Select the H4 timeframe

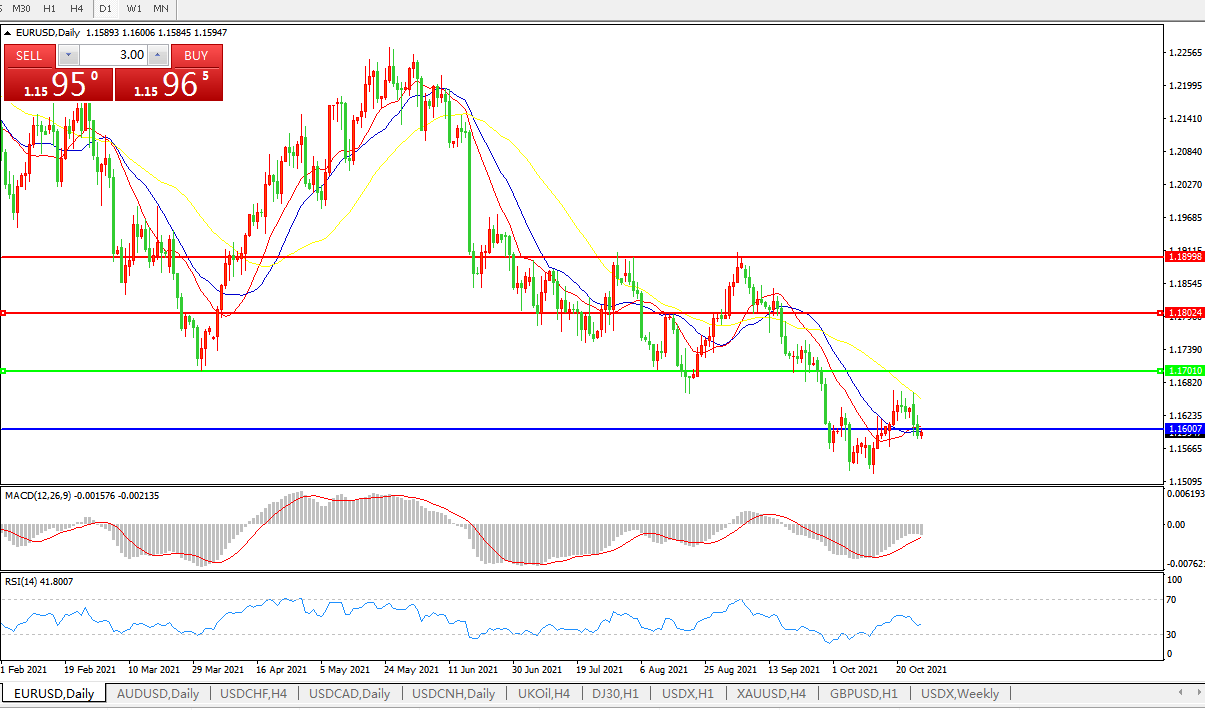pos(76,8)
